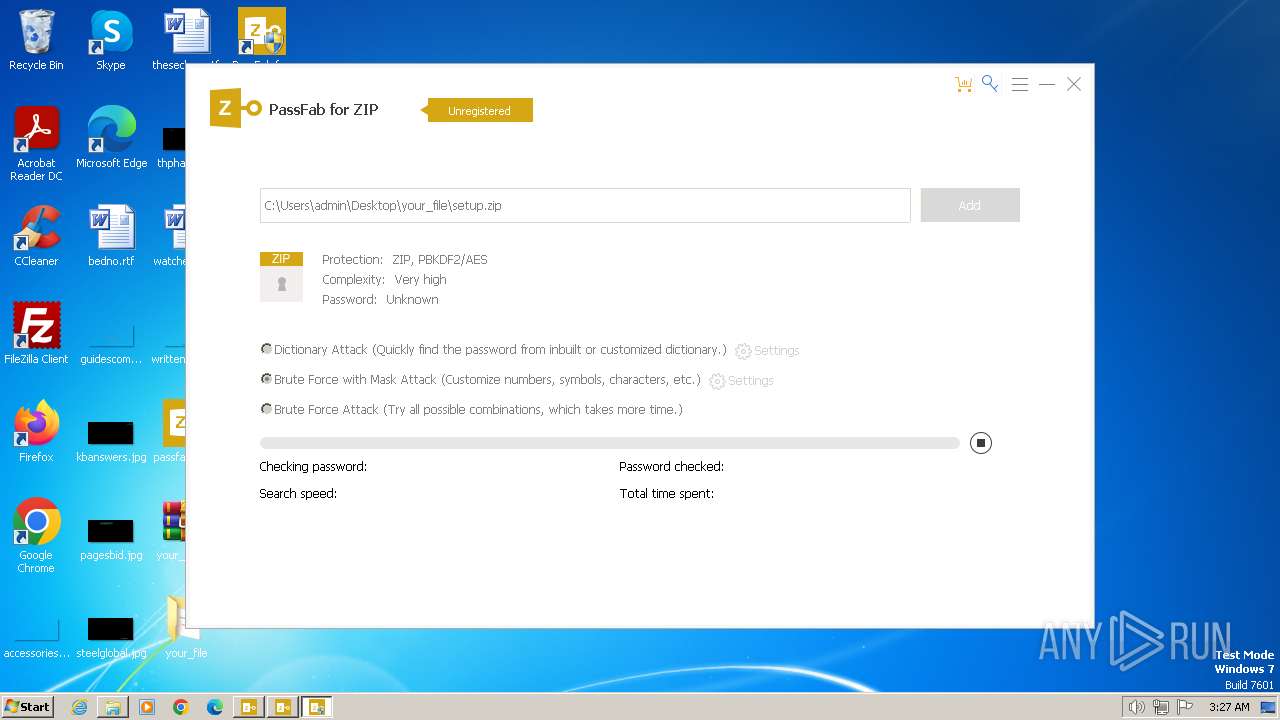Click the password recovery progress bar
The height and width of the screenshot is (720, 1280).
tap(609, 443)
